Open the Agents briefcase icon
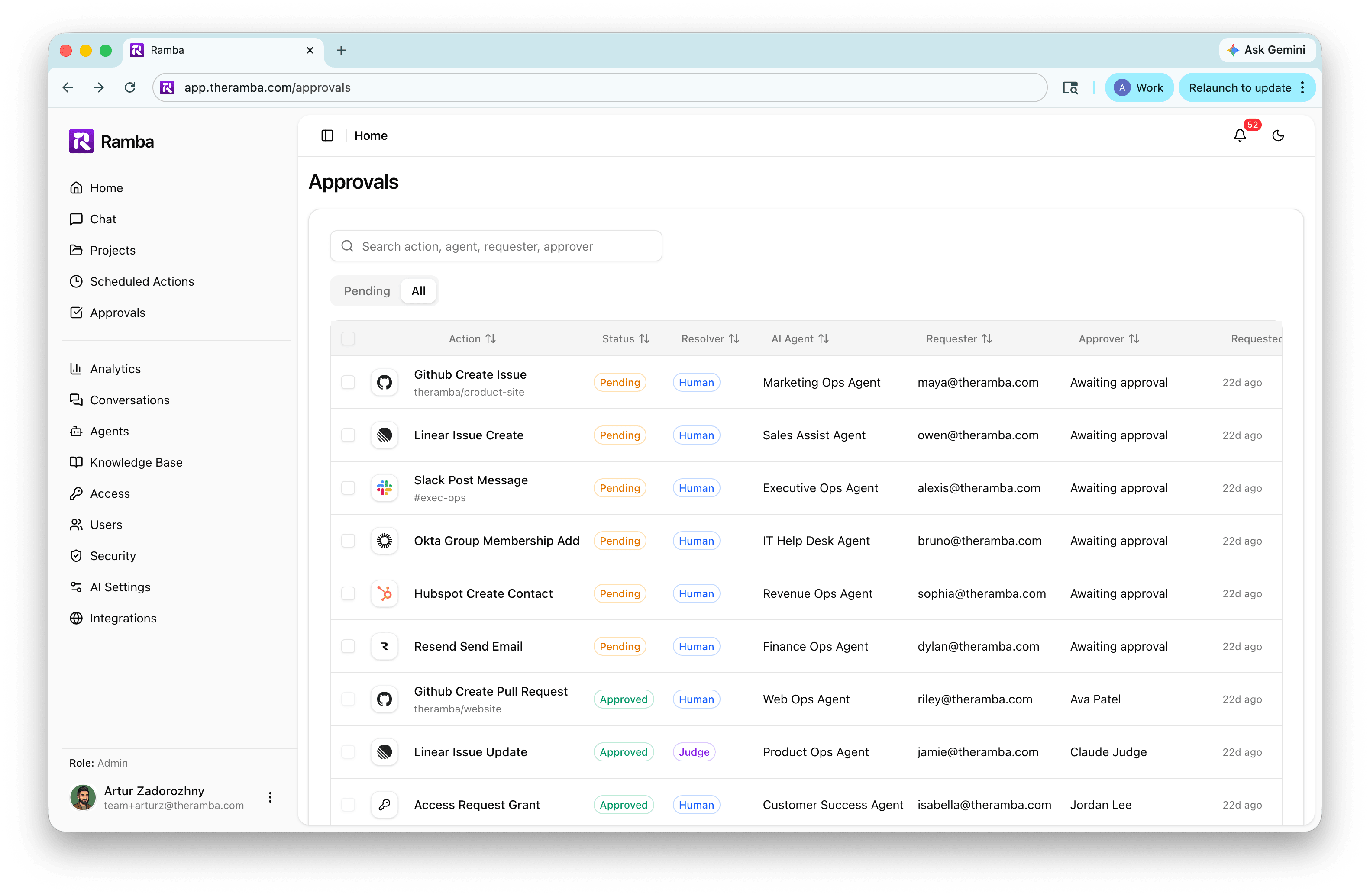This screenshot has width=1370, height=896. 77,431
